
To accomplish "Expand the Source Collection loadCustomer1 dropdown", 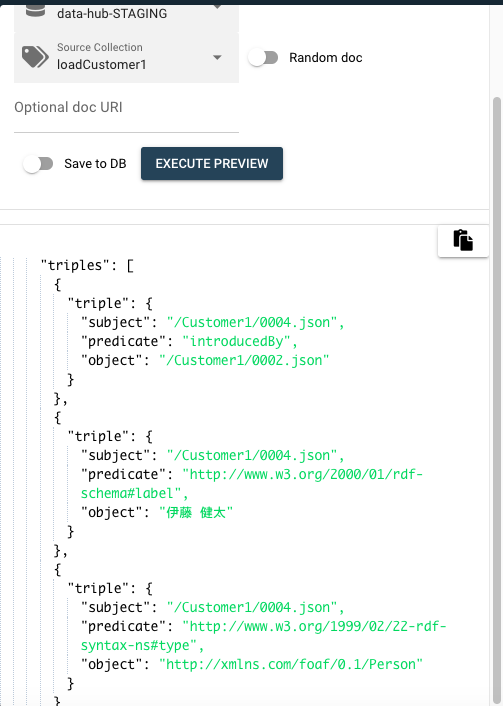I will pos(127,57).
